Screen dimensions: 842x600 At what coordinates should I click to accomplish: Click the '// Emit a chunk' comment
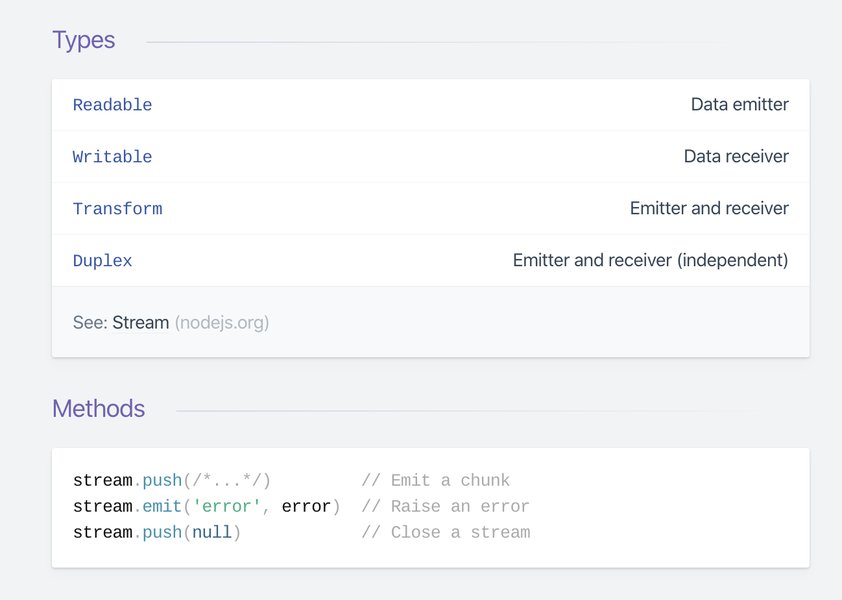[x=435, y=480]
